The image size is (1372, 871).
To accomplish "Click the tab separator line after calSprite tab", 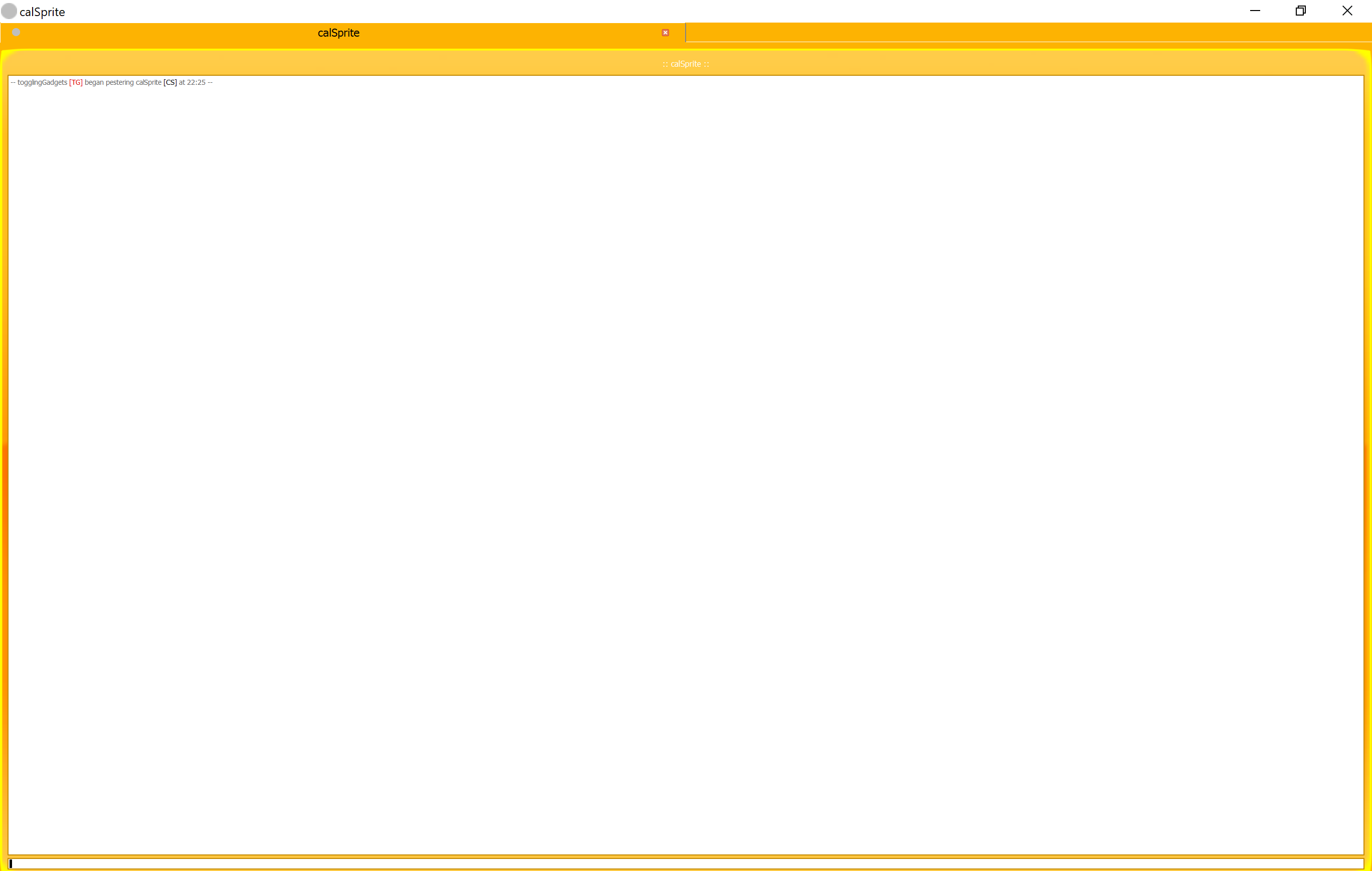I will 685,33.
